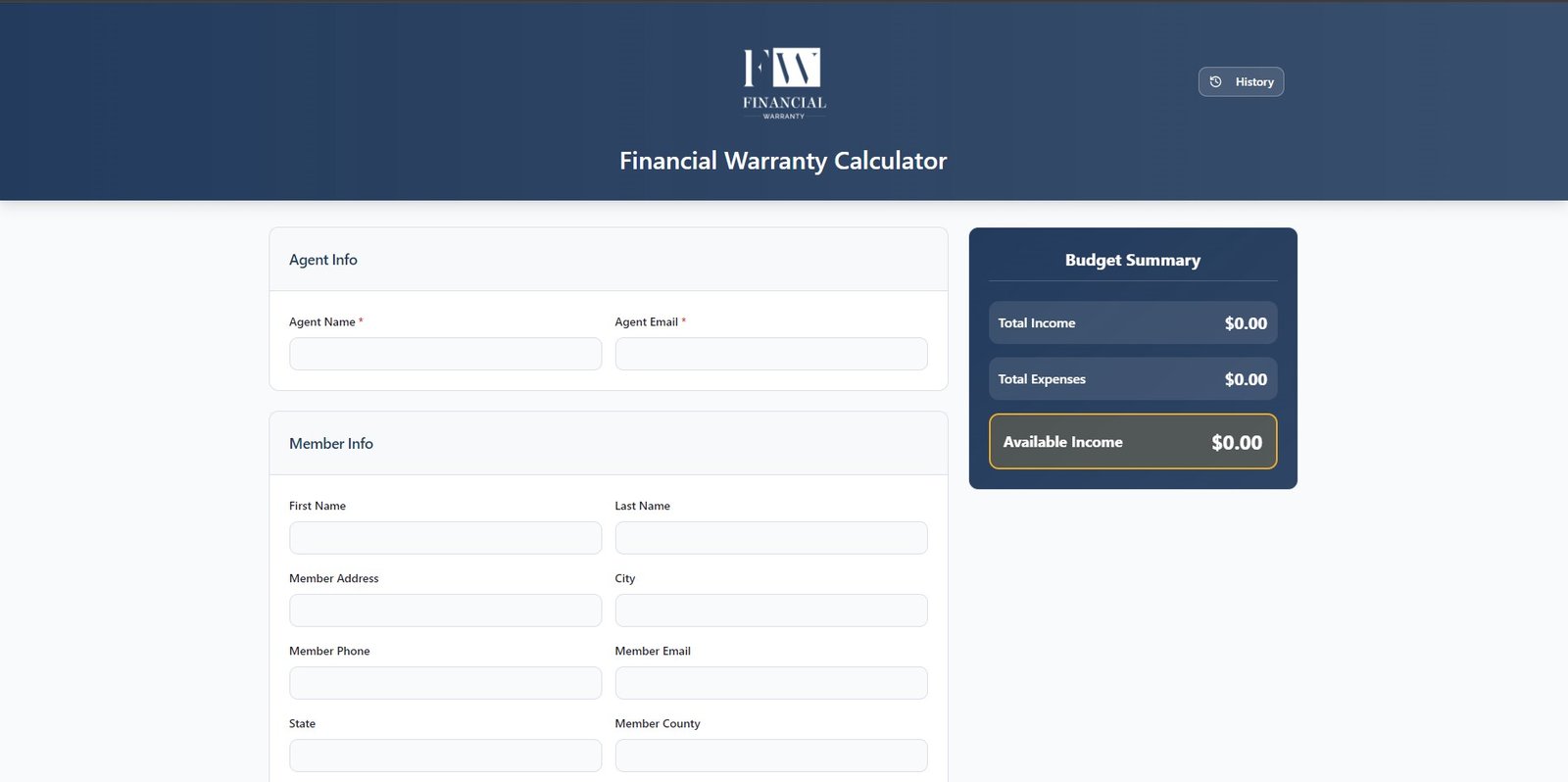This screenshot has height=782, width=1568.
Task: Focus the Member County input field
Action: click(x=771, y=756)
